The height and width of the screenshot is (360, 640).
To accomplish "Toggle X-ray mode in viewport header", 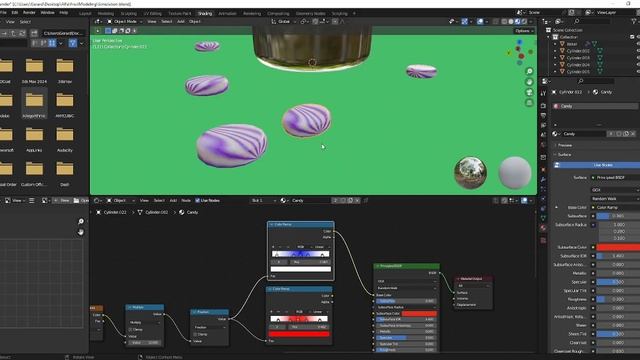I will pyautogui.click(x=496, y=21).
